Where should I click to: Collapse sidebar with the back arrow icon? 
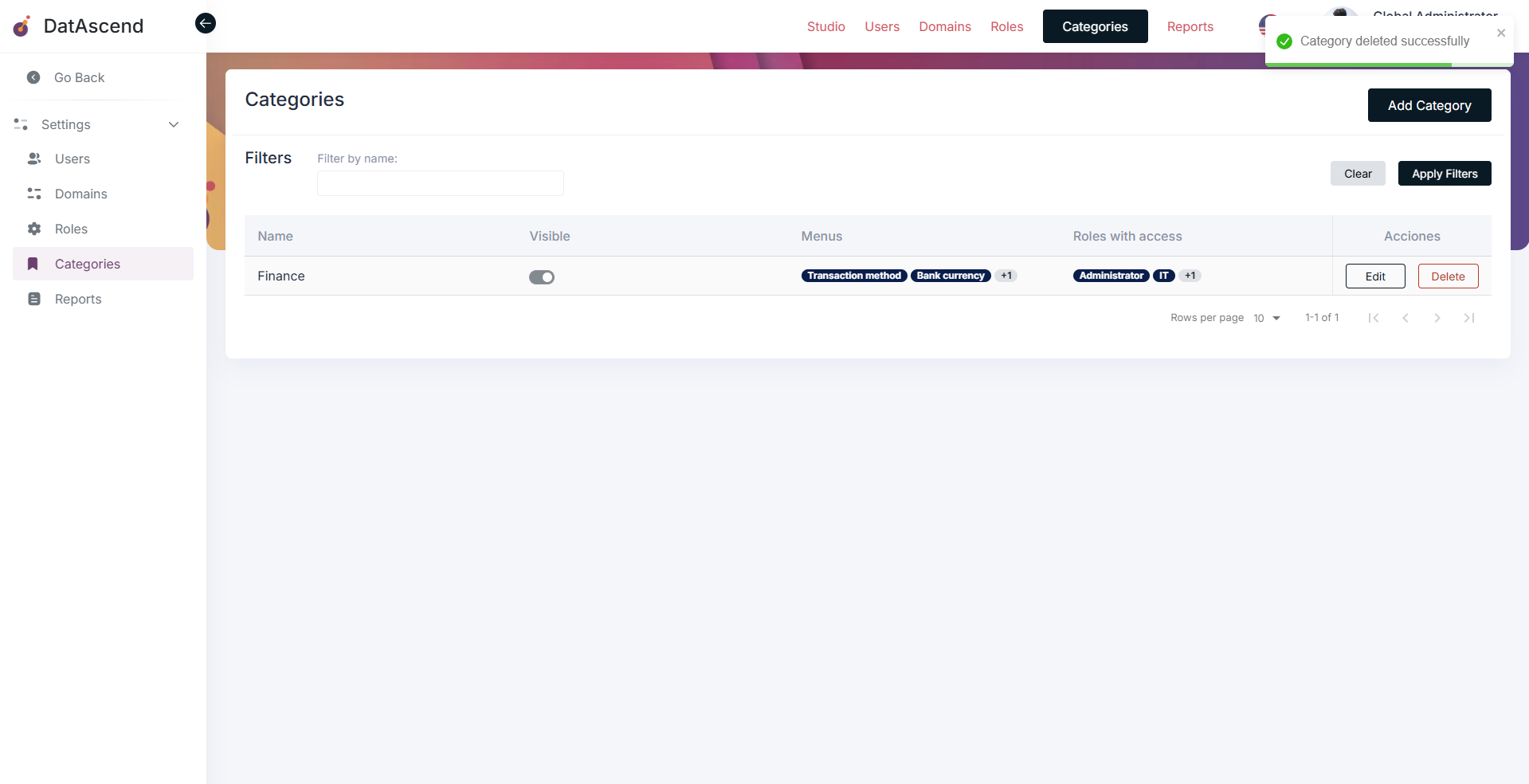(x=206, y=23)
